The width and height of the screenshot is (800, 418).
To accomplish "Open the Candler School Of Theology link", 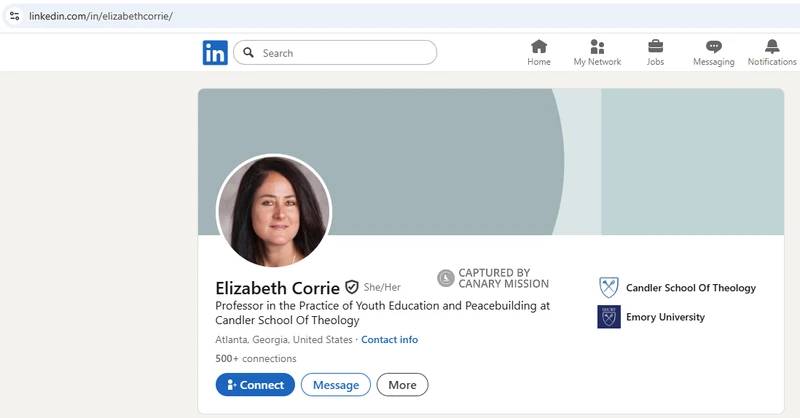I will point(691,288).
